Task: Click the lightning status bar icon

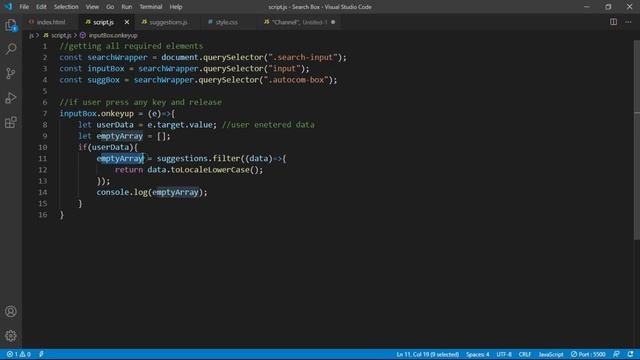Action: [x=41, y=354]
